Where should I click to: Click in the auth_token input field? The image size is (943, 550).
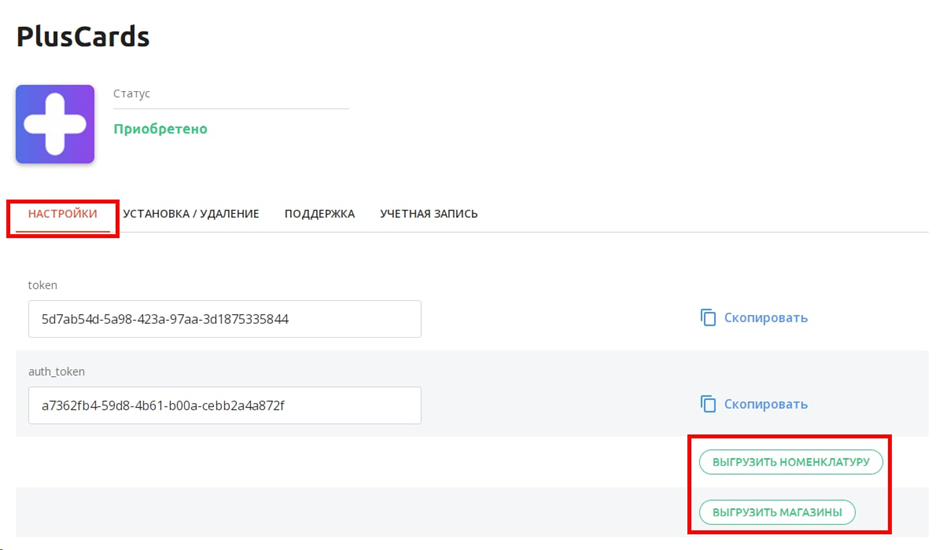[224, 405]
